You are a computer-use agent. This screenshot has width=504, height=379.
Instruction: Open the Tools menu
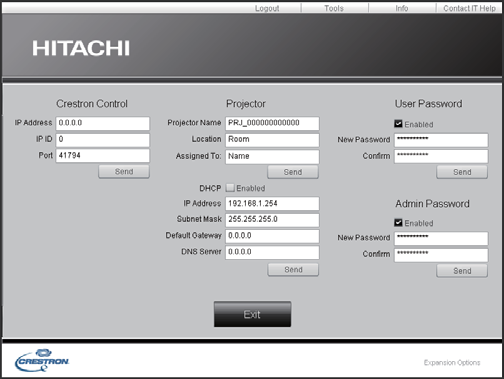(334, 8)
